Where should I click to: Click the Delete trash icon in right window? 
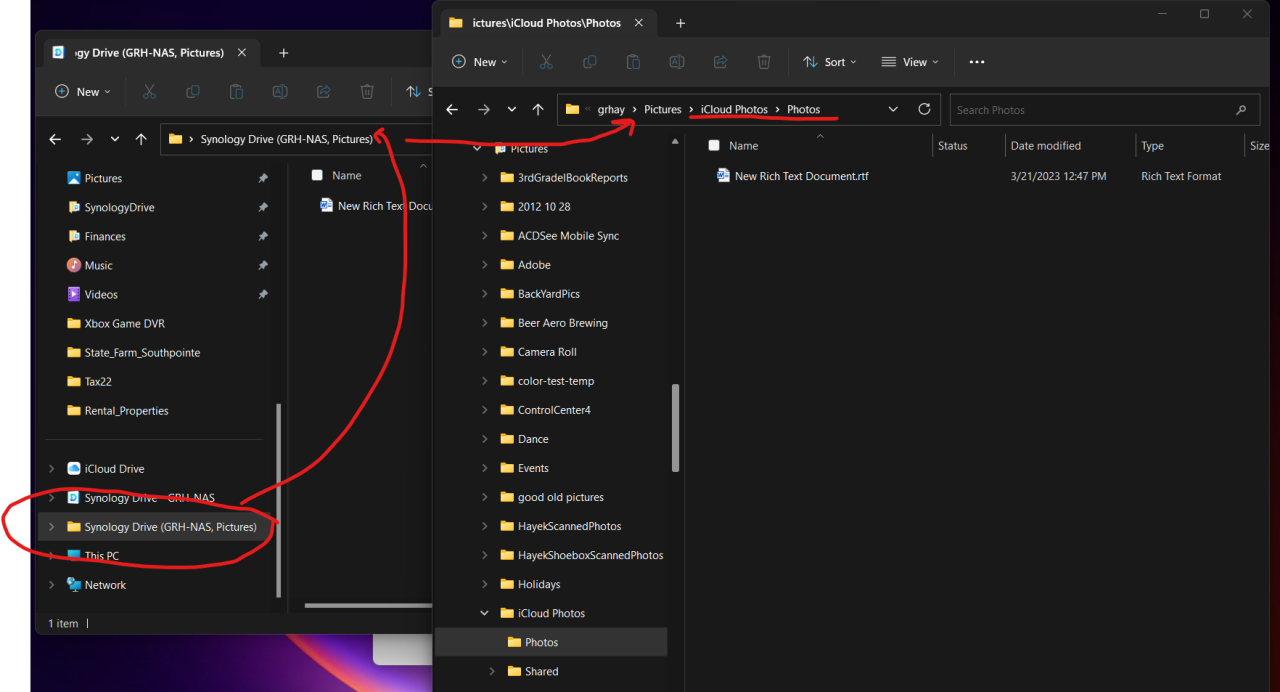click(764, 62)
